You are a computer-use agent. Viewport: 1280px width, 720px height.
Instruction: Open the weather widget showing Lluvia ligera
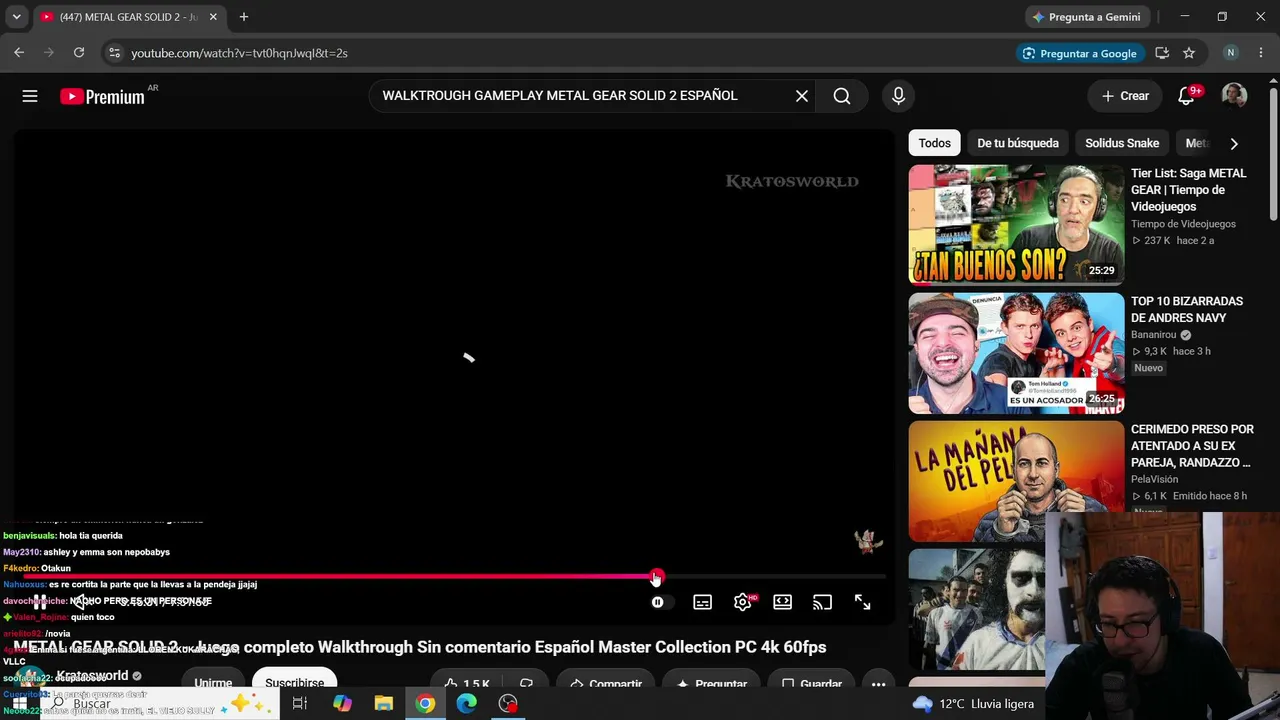tap(973, 704)
